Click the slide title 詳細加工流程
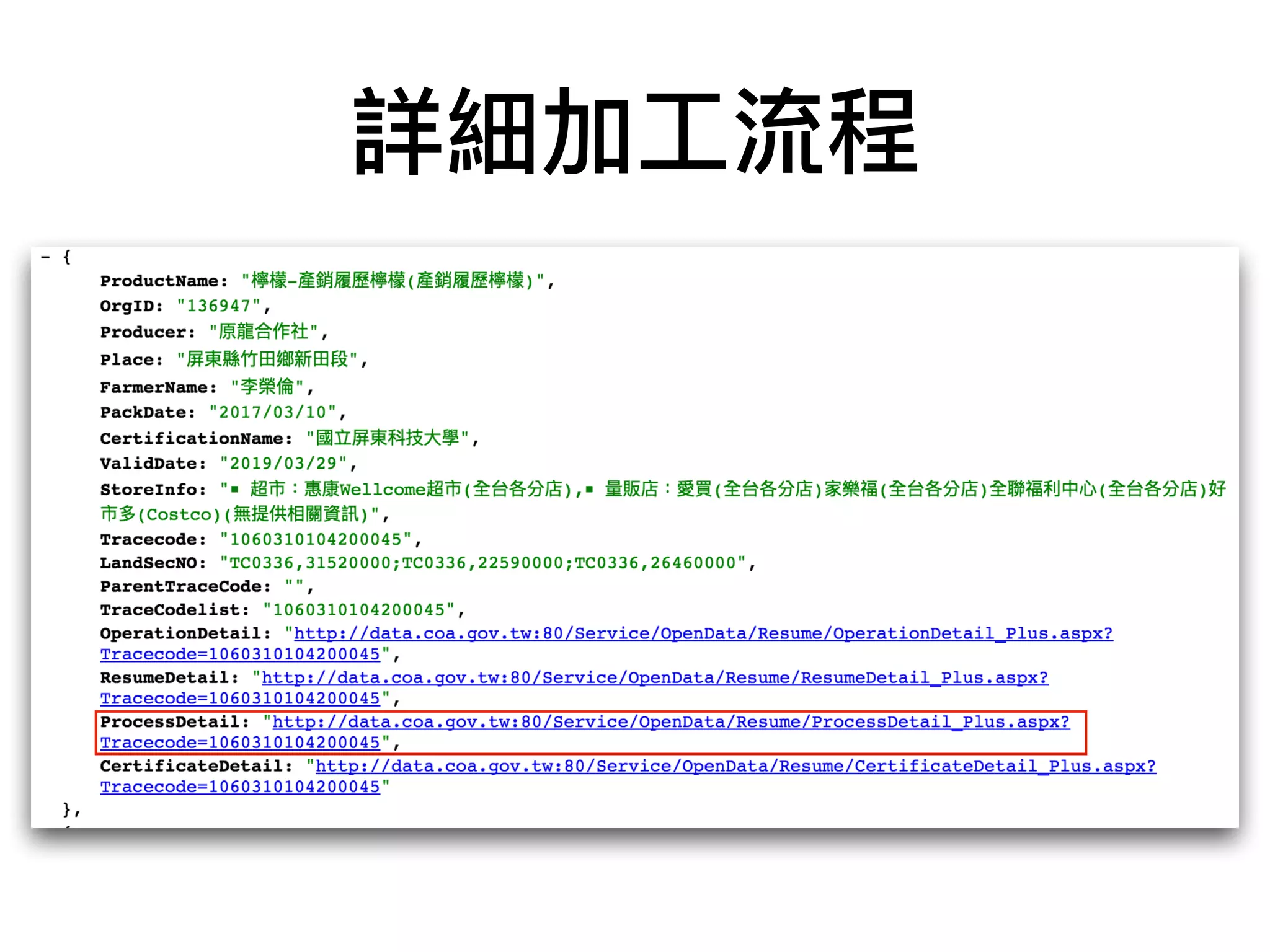Screen dimensions: 1270x952 pos(635,131)
